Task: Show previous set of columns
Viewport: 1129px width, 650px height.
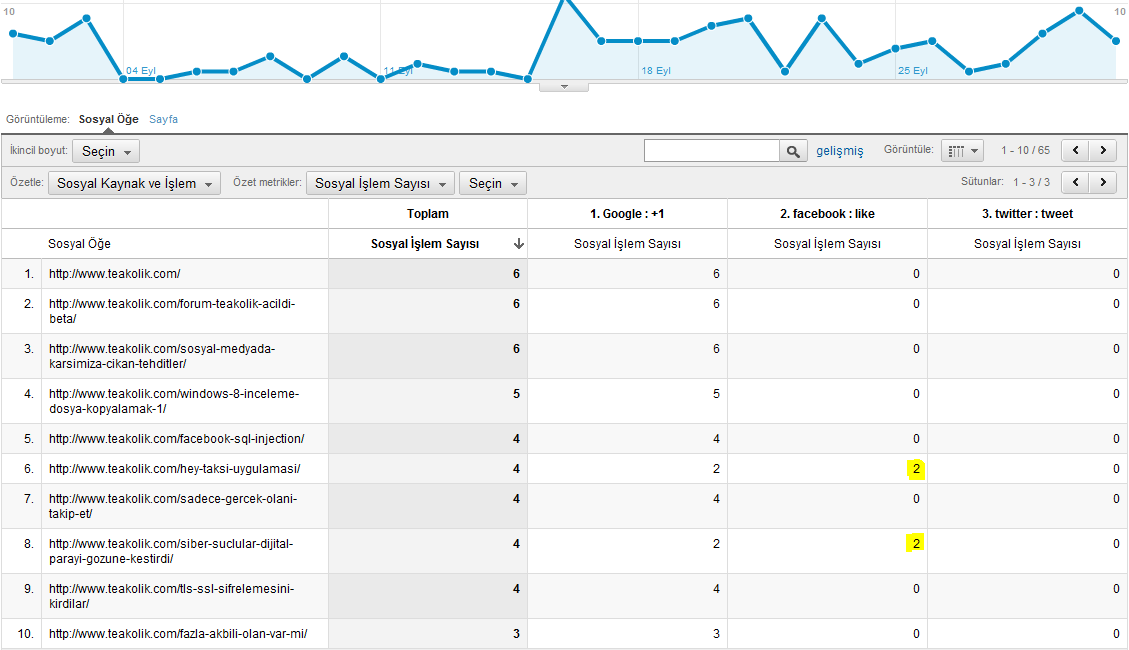Action: coord(1075,183)
